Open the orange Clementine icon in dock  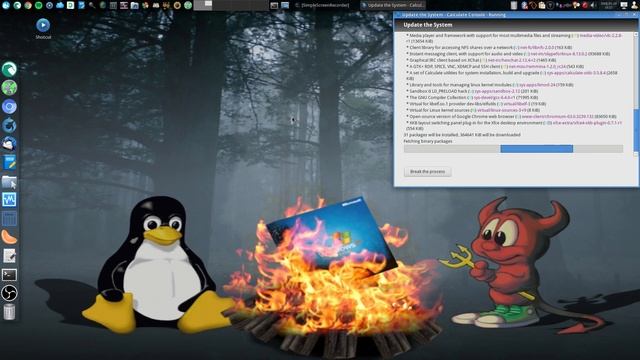pyautogui.click(x=9, y=237)
